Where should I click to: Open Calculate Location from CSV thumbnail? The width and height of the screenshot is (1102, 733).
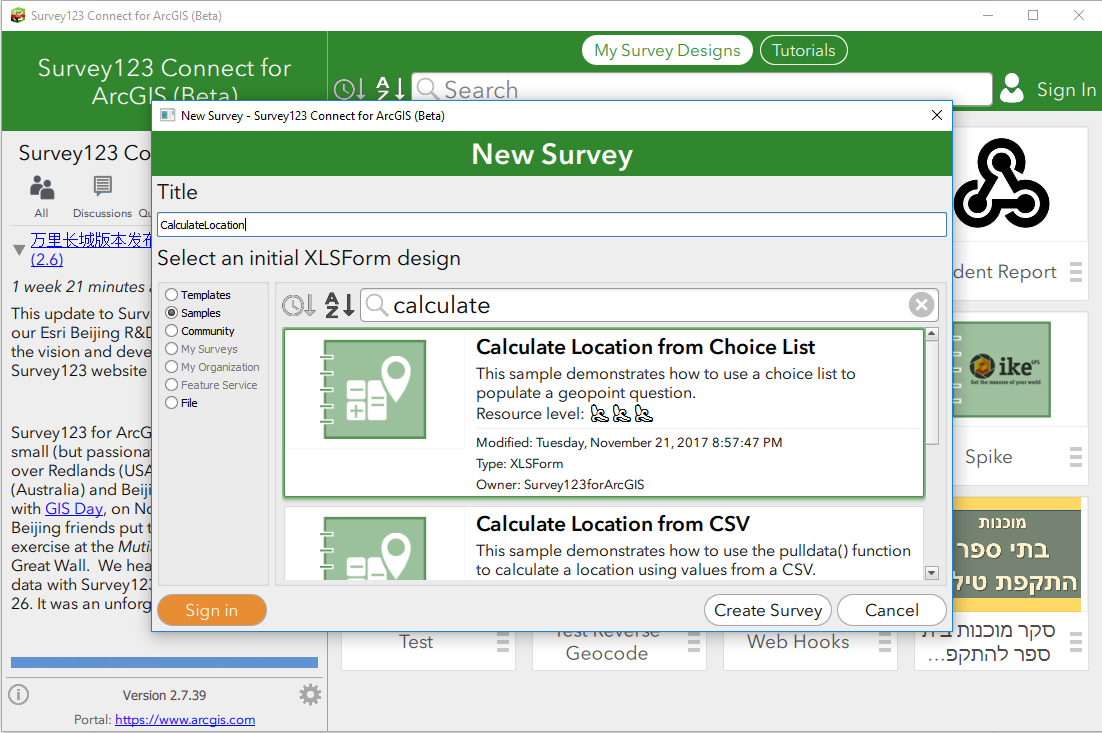[x=375, y=547]
